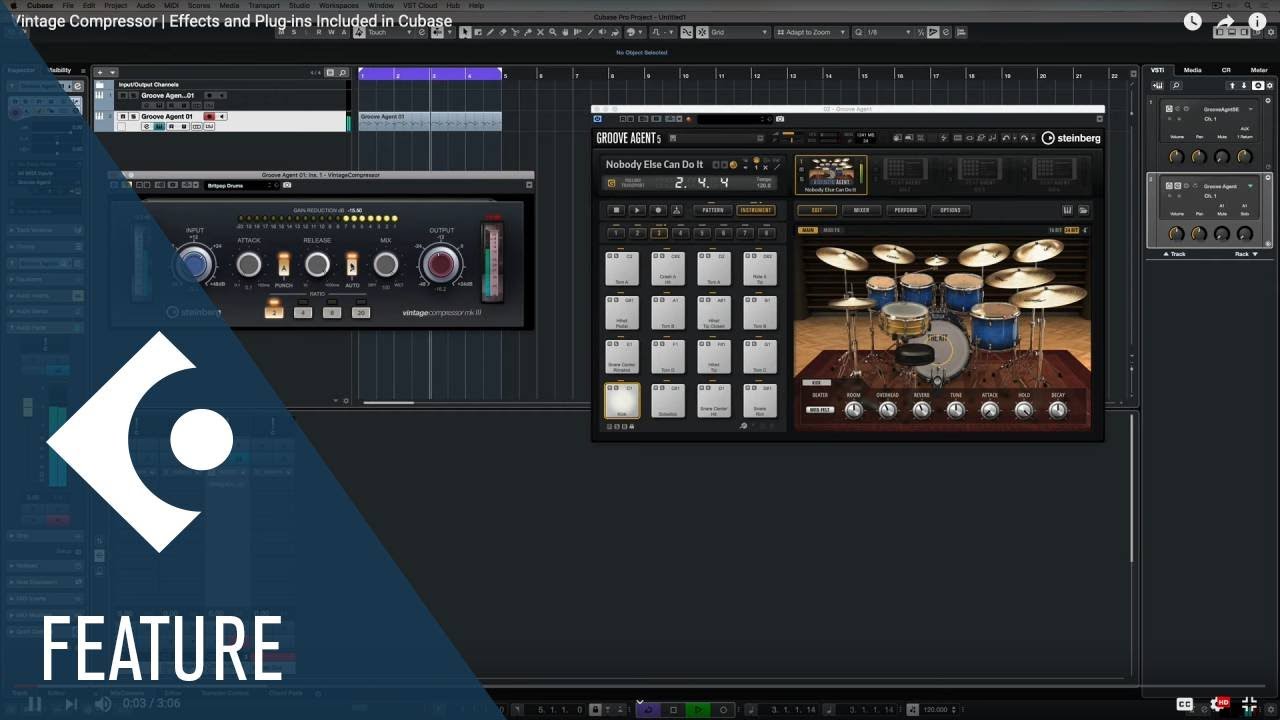This screenshot has width=1280, height=720.
Task: Open Groove Agent rack slot dropdown arrow
Action: point(1250,186)
